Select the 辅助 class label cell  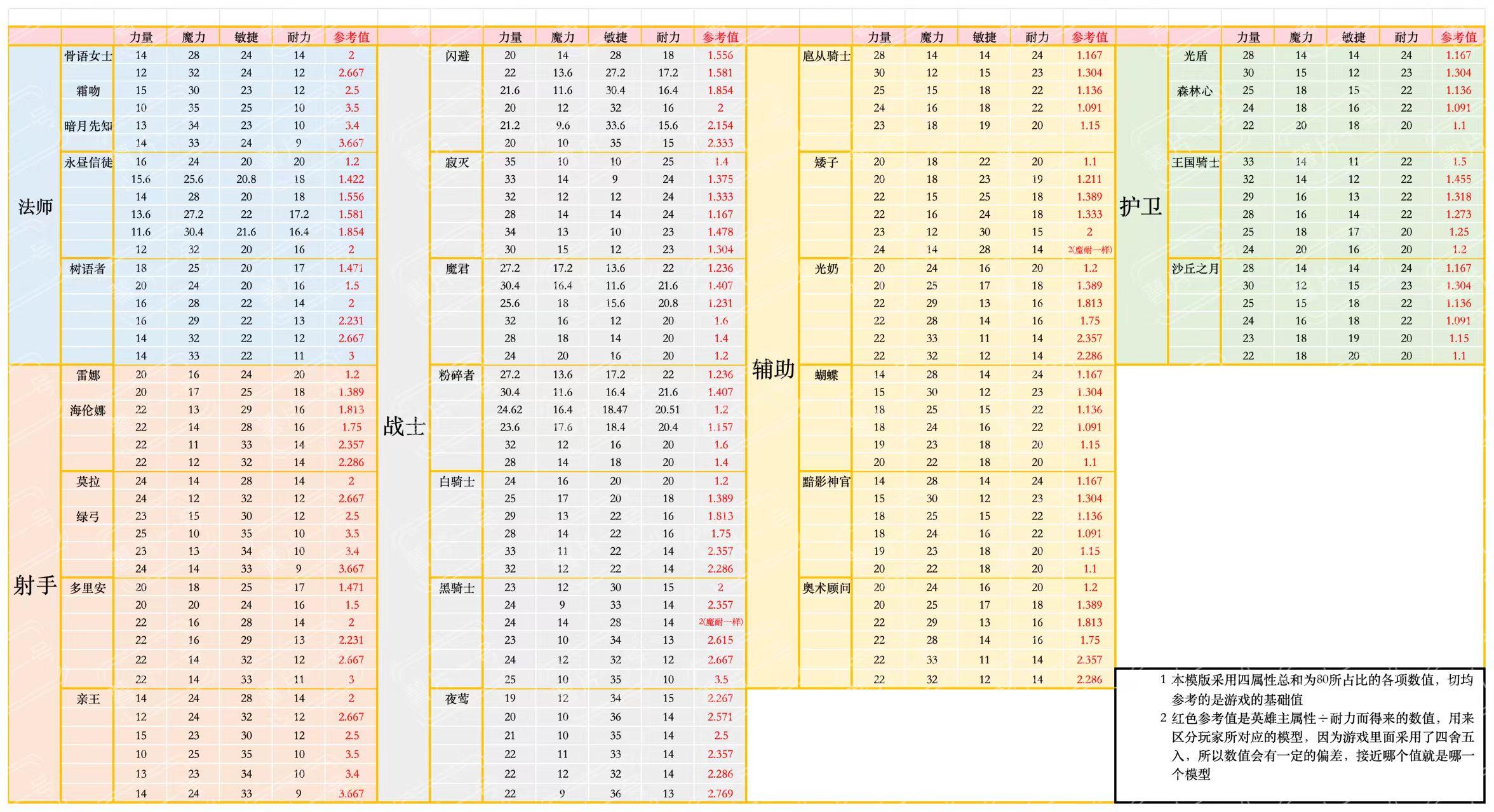point(773,369)
